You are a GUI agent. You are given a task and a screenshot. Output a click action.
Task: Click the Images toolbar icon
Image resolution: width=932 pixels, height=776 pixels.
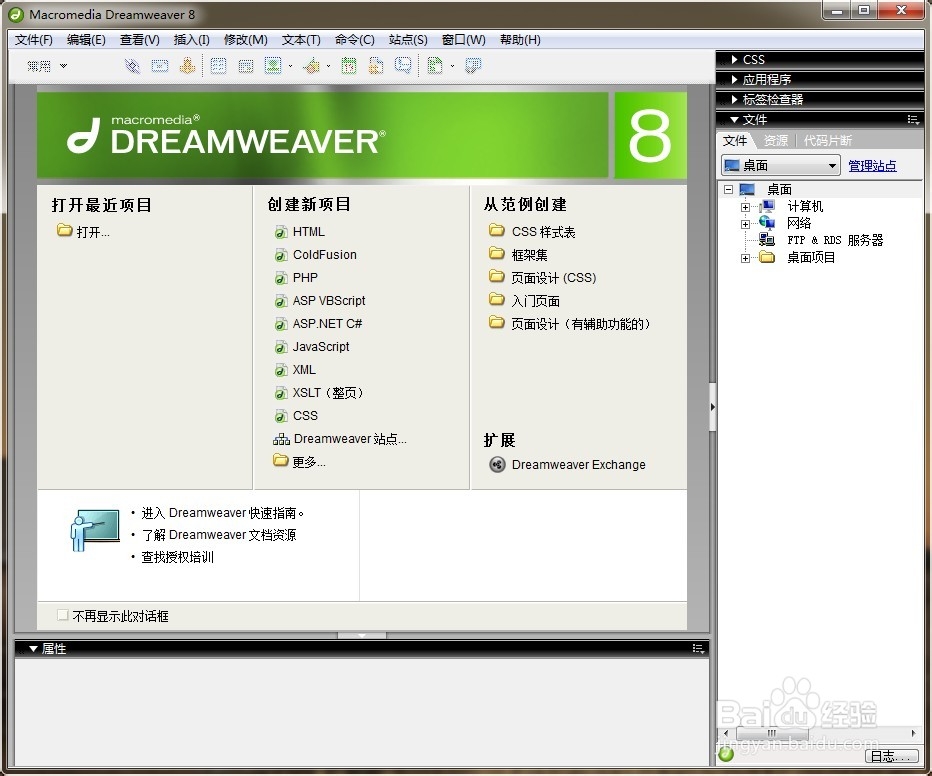click(273, 65)
